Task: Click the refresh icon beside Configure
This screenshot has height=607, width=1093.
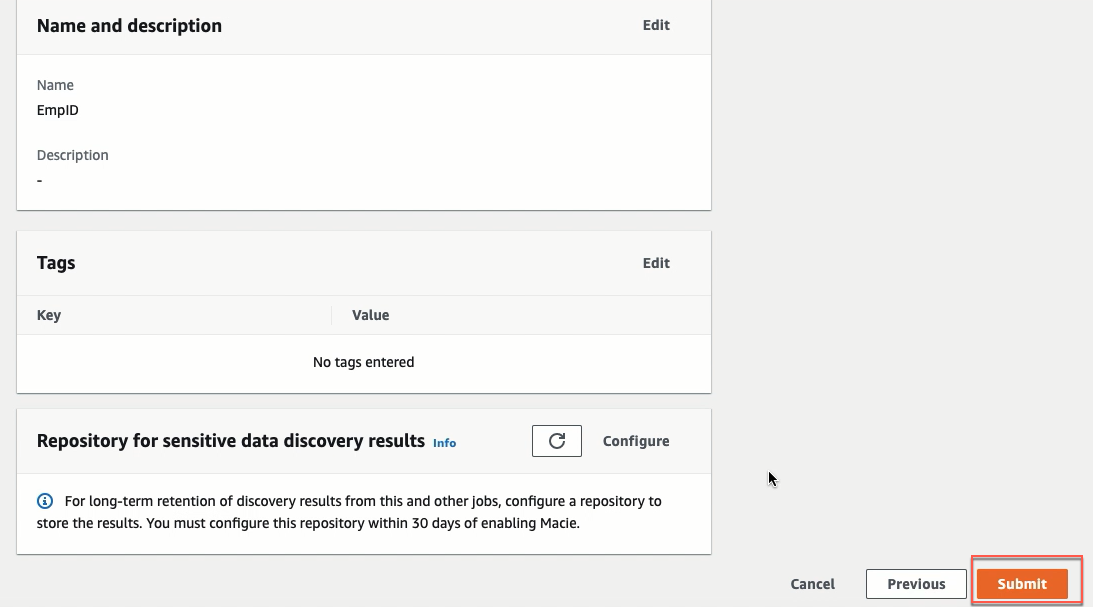Action: click(556, 441)
